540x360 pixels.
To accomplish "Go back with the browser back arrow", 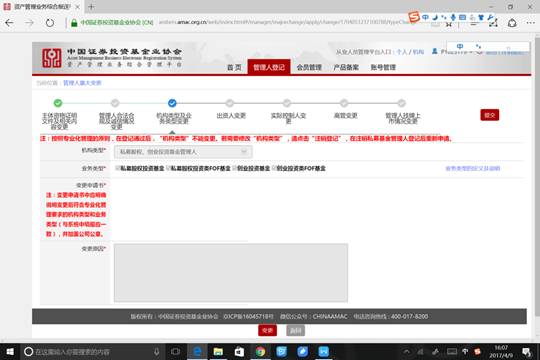I will (x=9, y=23).
